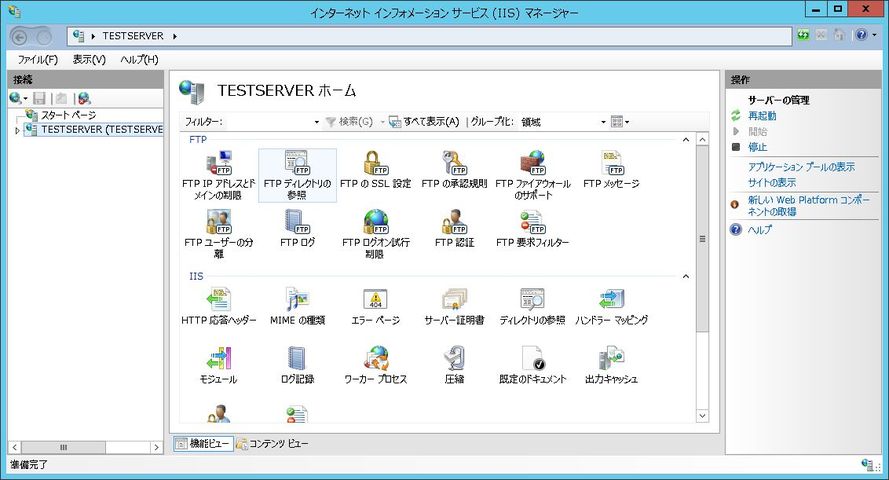This screenshot has height=480, width=889.
Task: Click 停止 action link
Action: [x=757, y=147]
